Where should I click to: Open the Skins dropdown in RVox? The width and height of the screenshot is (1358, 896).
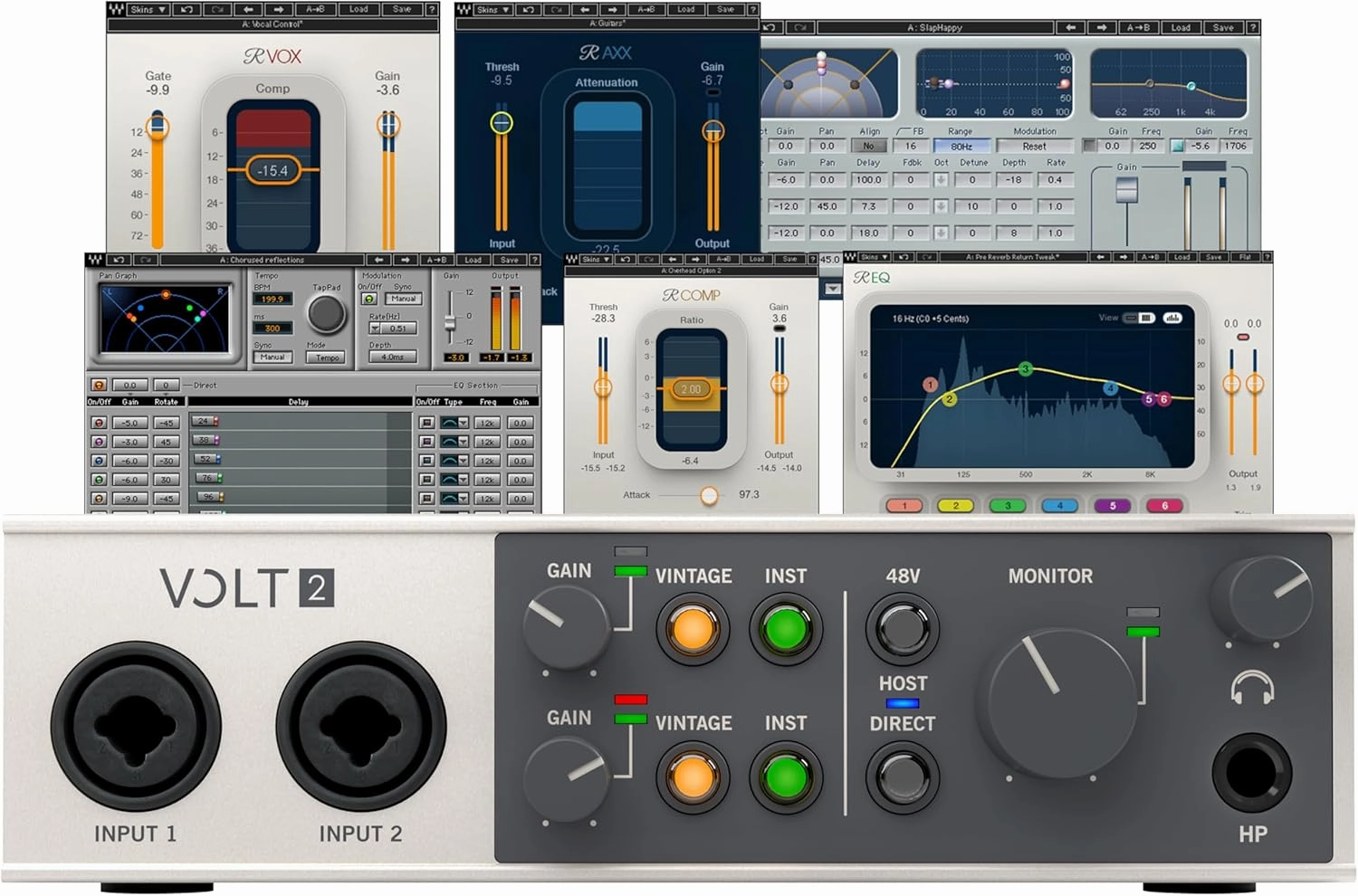148,9
